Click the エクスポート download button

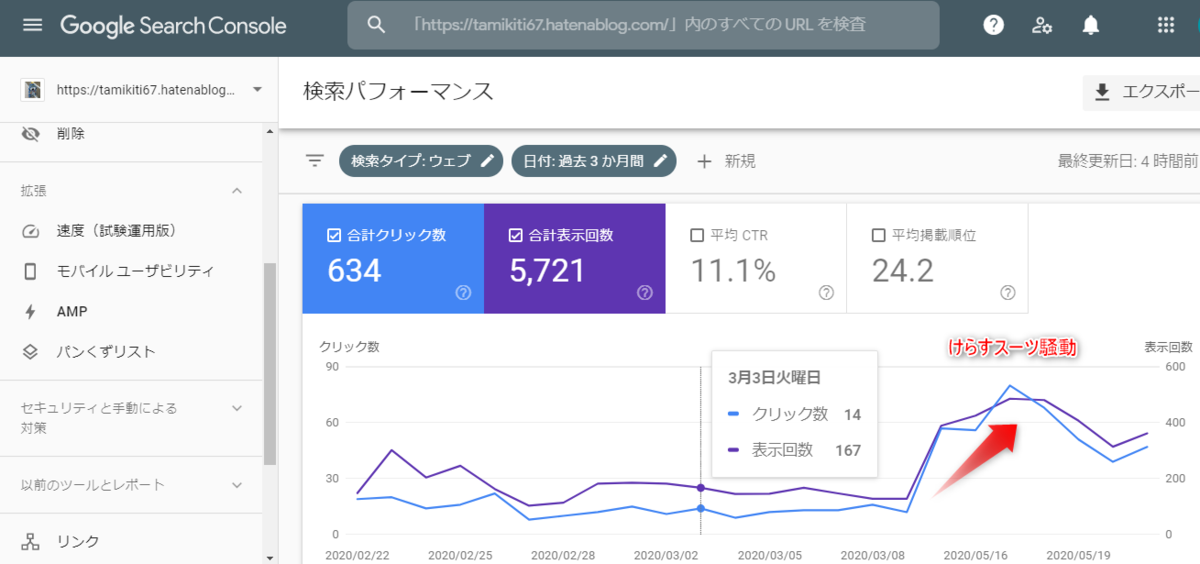click(1141, 93)
